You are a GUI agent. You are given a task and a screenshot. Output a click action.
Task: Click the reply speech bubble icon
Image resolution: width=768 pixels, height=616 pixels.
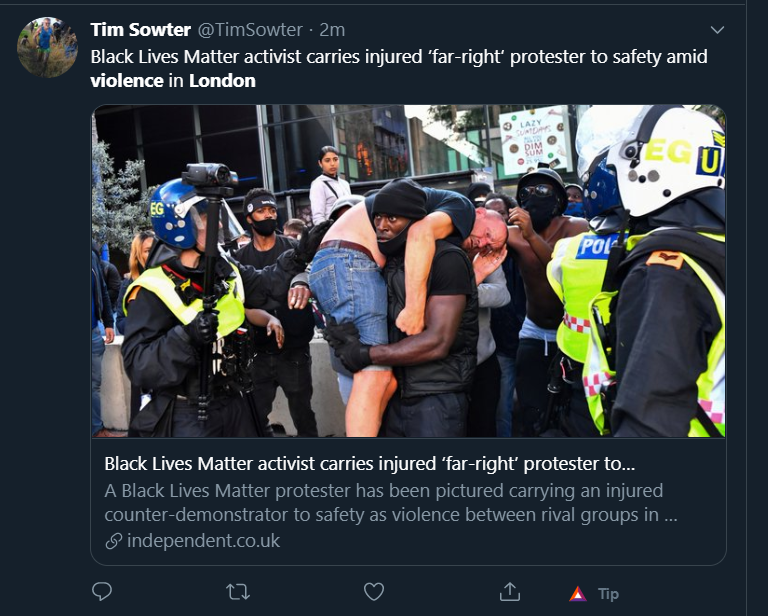[x=102, y=592]
